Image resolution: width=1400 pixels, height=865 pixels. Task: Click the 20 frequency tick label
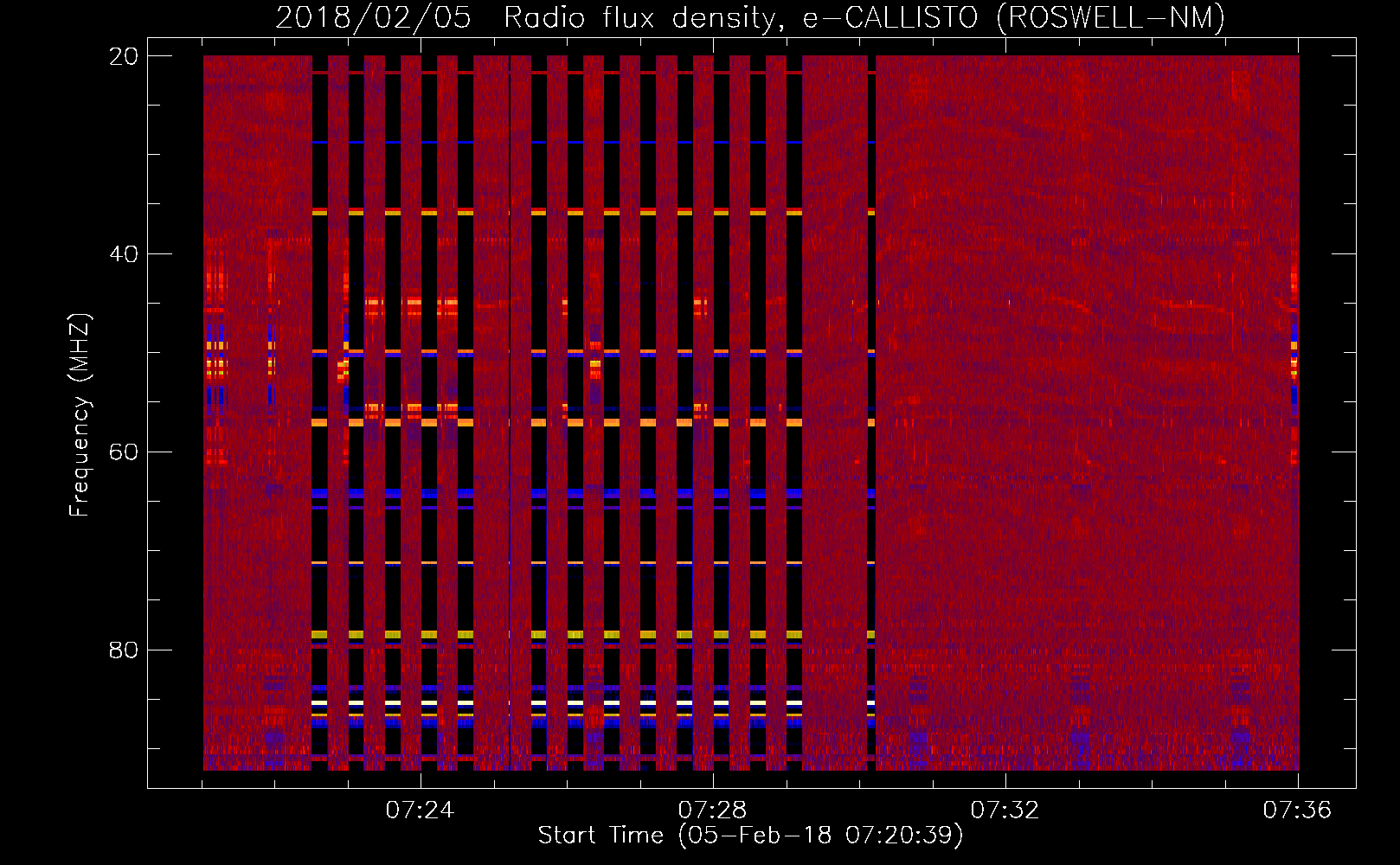[124, 56]
